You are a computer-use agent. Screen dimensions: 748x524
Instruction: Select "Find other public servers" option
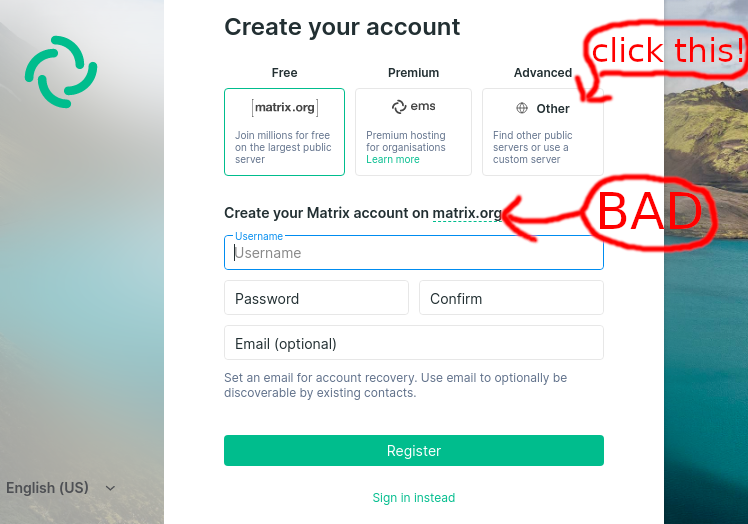(542, 146)
